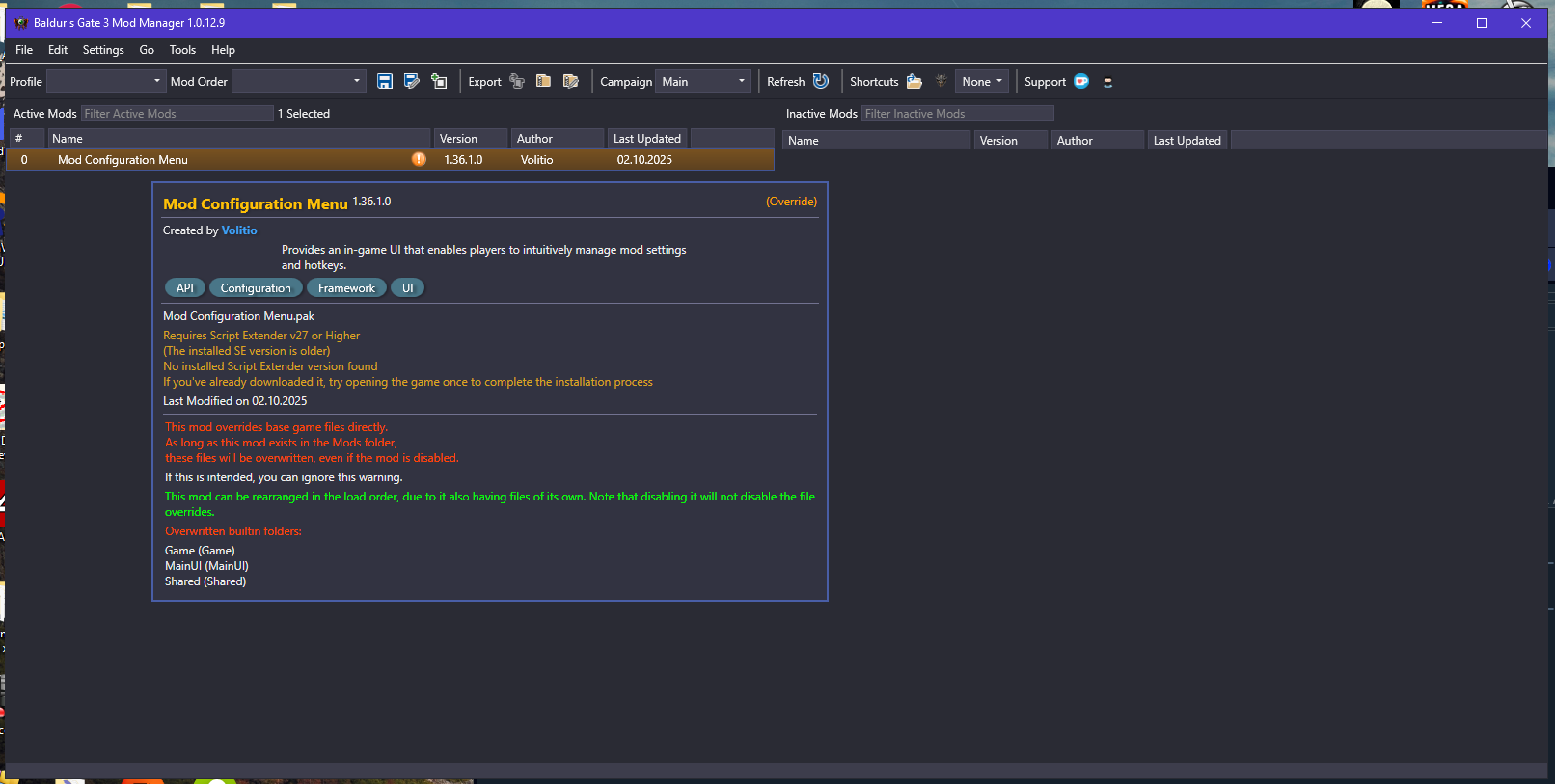Open the Profile dropdown
The image size is (1555, 784).
click(106, 81)
